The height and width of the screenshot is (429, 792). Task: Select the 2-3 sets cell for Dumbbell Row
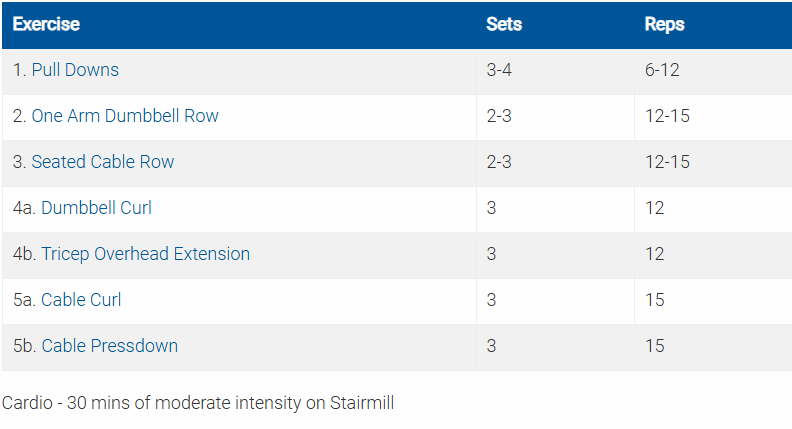point(499,116)
